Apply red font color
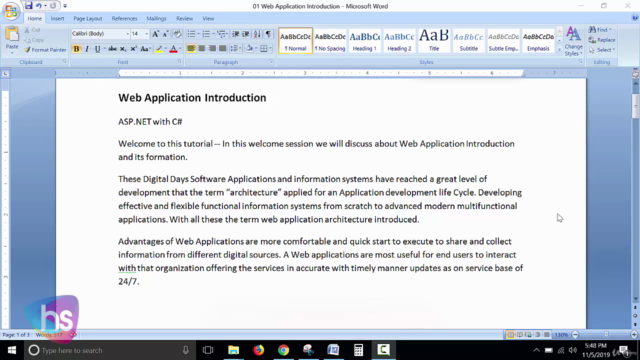The width and height of the screenshot is (640, 360). click(173, 49)
